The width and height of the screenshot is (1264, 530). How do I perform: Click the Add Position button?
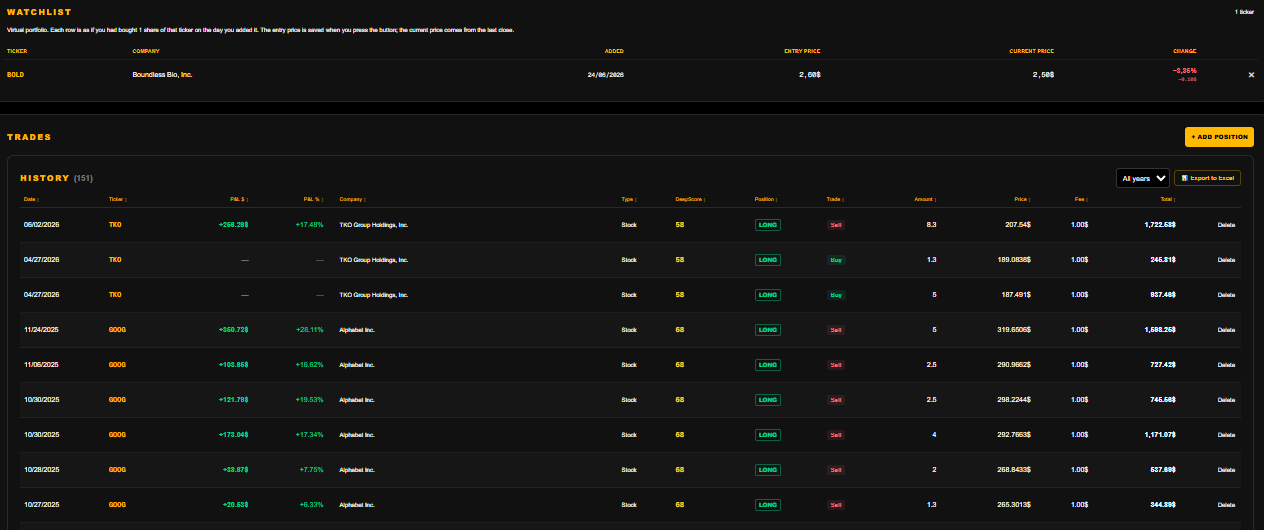point(1219,137)
